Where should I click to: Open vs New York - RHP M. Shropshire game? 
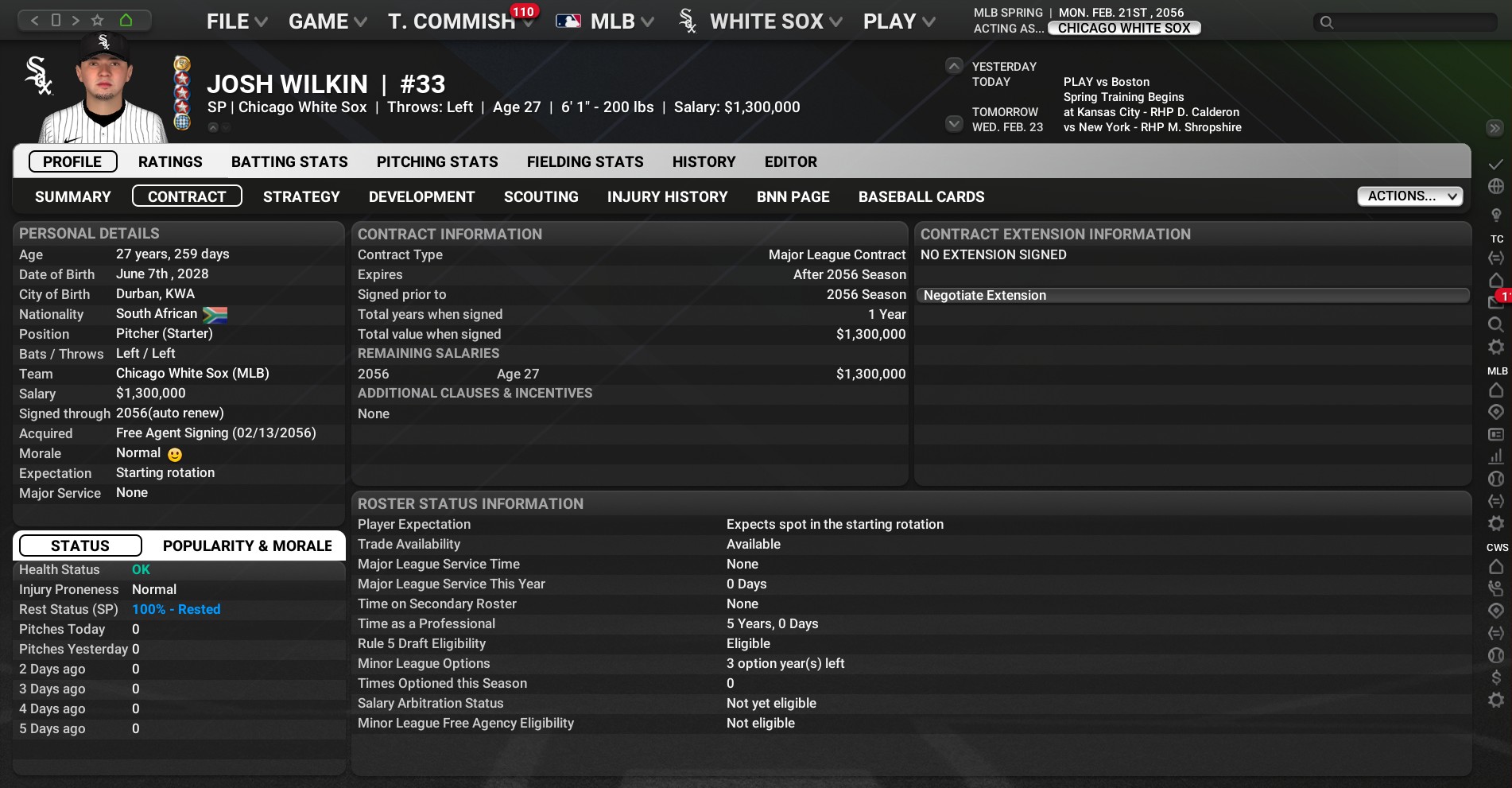pos(1152,127)
